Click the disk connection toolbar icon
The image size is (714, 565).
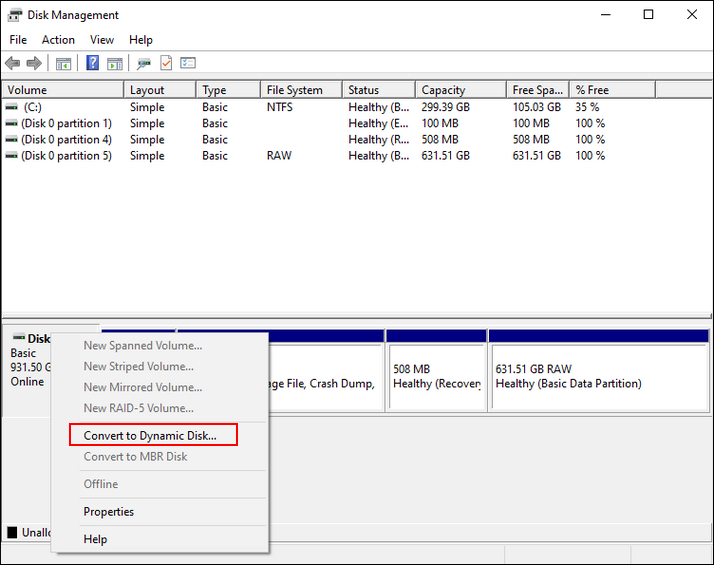pyautogui.click(x=144, y=63)
